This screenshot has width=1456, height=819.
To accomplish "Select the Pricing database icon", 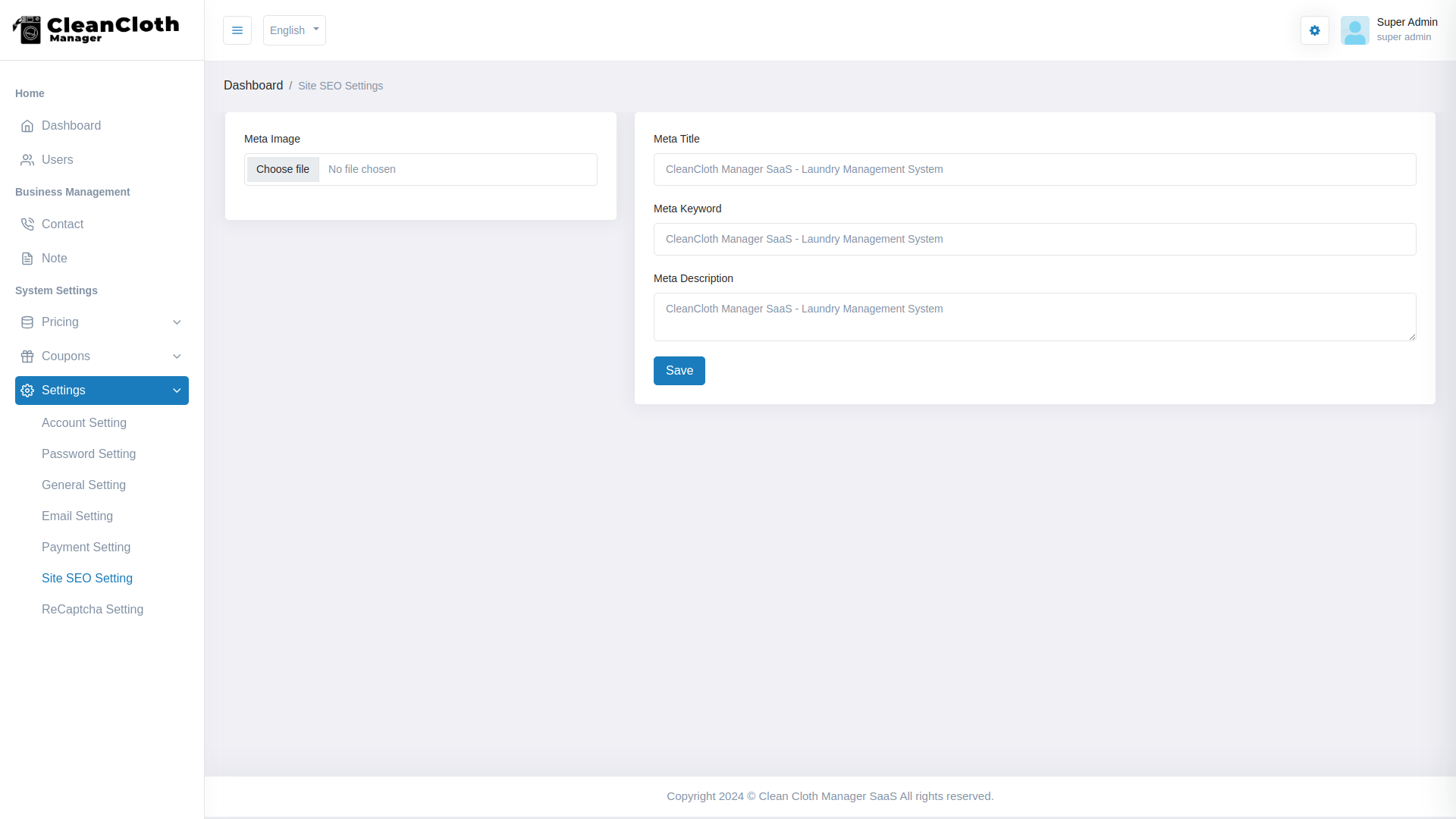I will [x=27, y=322].
